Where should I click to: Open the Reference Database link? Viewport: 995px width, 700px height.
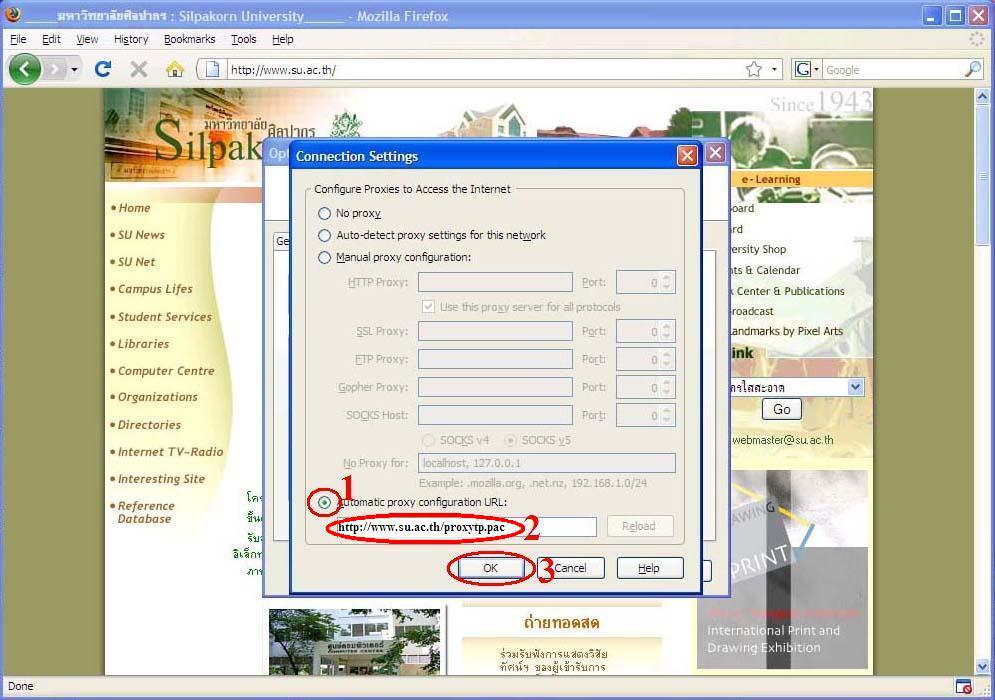point(146,512)
